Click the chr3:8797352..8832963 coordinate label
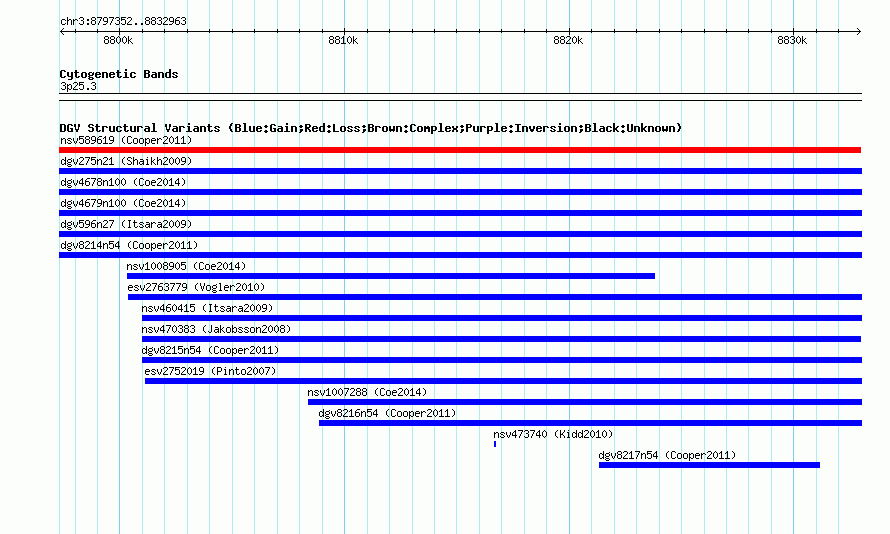890x534 pixels. point(123,21)
